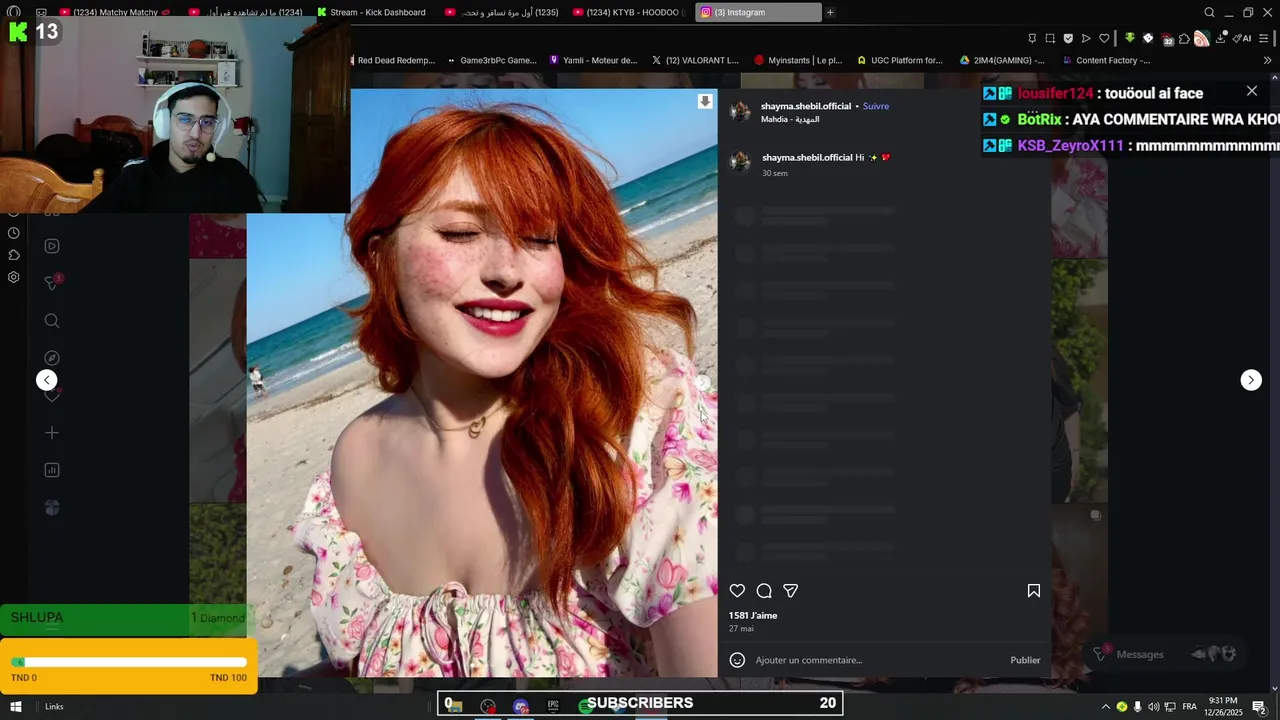The height and width of the screenshot is (720, 1280).
Task: Open Windows notification center
Action: pos(1259,707)
